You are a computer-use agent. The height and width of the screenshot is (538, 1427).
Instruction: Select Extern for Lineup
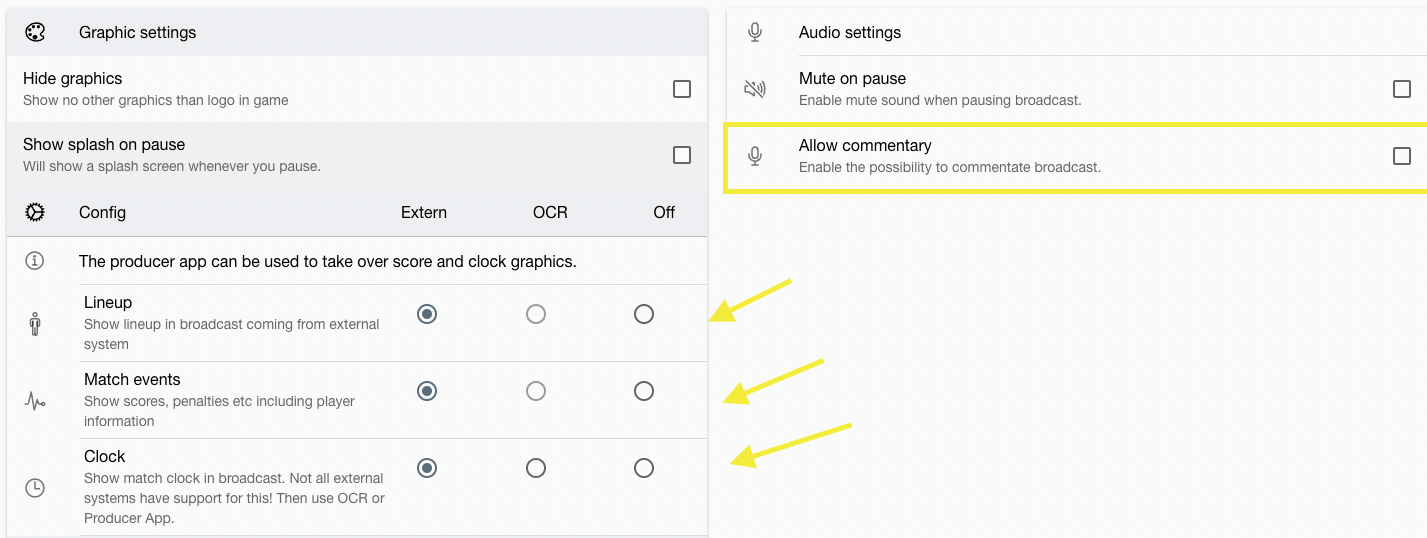(x=427, y=314)
